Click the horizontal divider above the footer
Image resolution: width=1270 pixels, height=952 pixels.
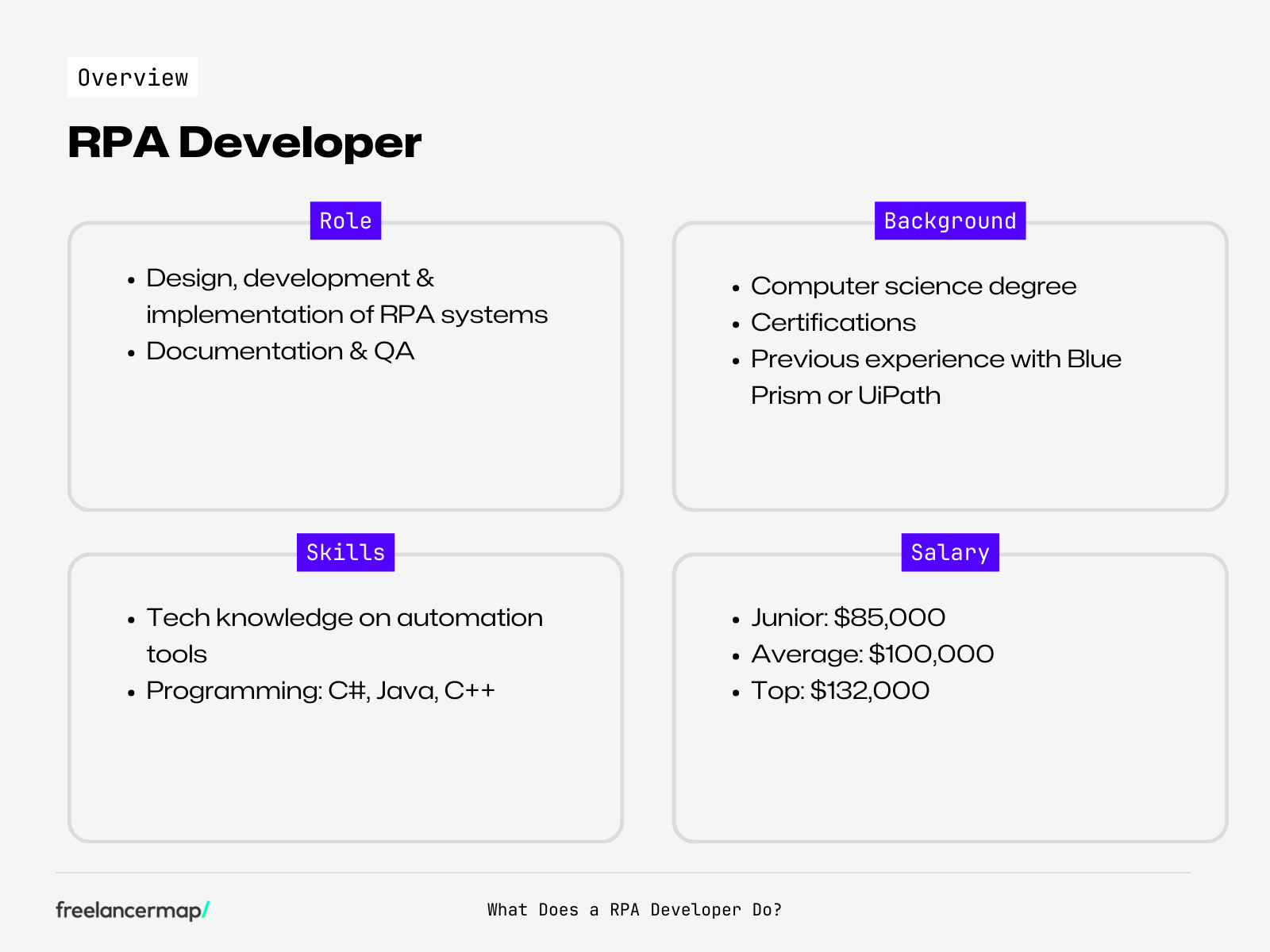click(x=635, y=867)
